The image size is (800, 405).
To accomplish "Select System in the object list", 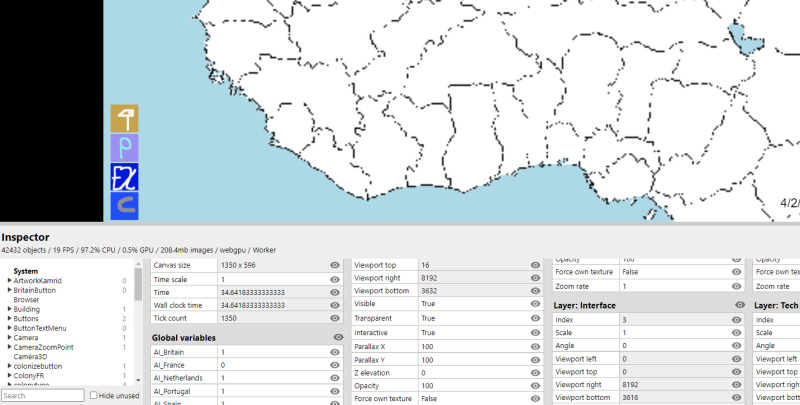I will 26,271.
